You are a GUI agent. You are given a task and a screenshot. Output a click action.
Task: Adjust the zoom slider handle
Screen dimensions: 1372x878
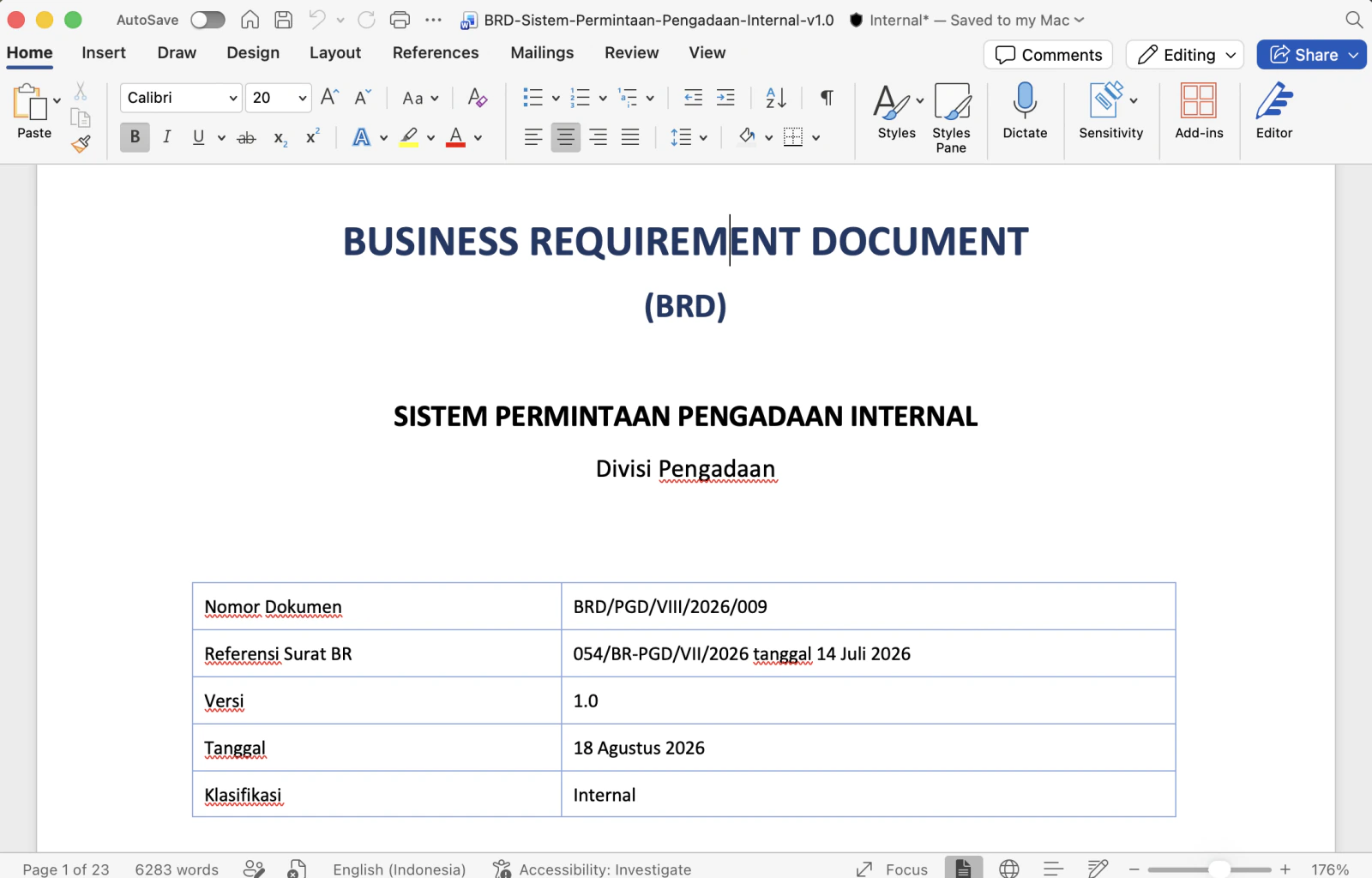pos(1219,869)
